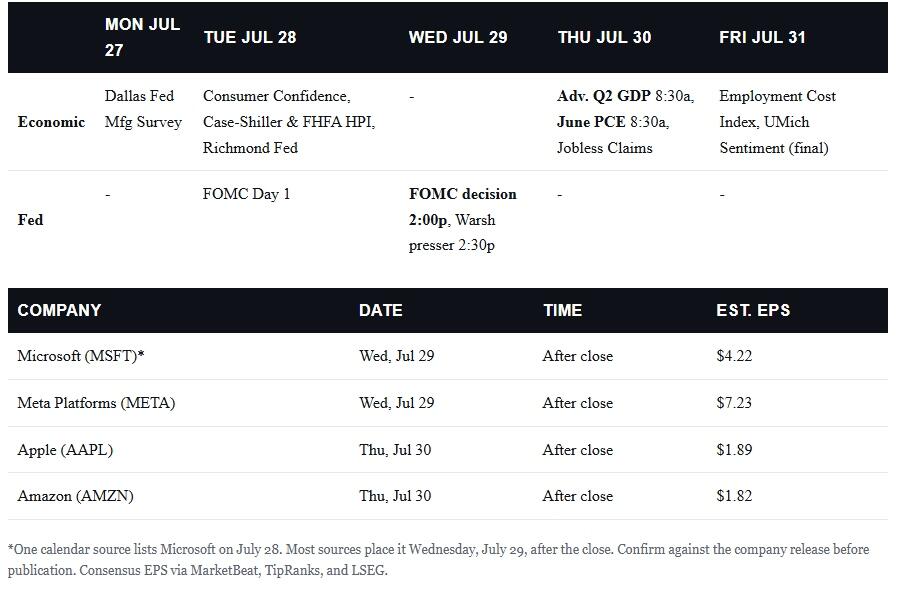
Task: Click the Meta Platforms (META) company name
Action: click(x=96, y=403)
